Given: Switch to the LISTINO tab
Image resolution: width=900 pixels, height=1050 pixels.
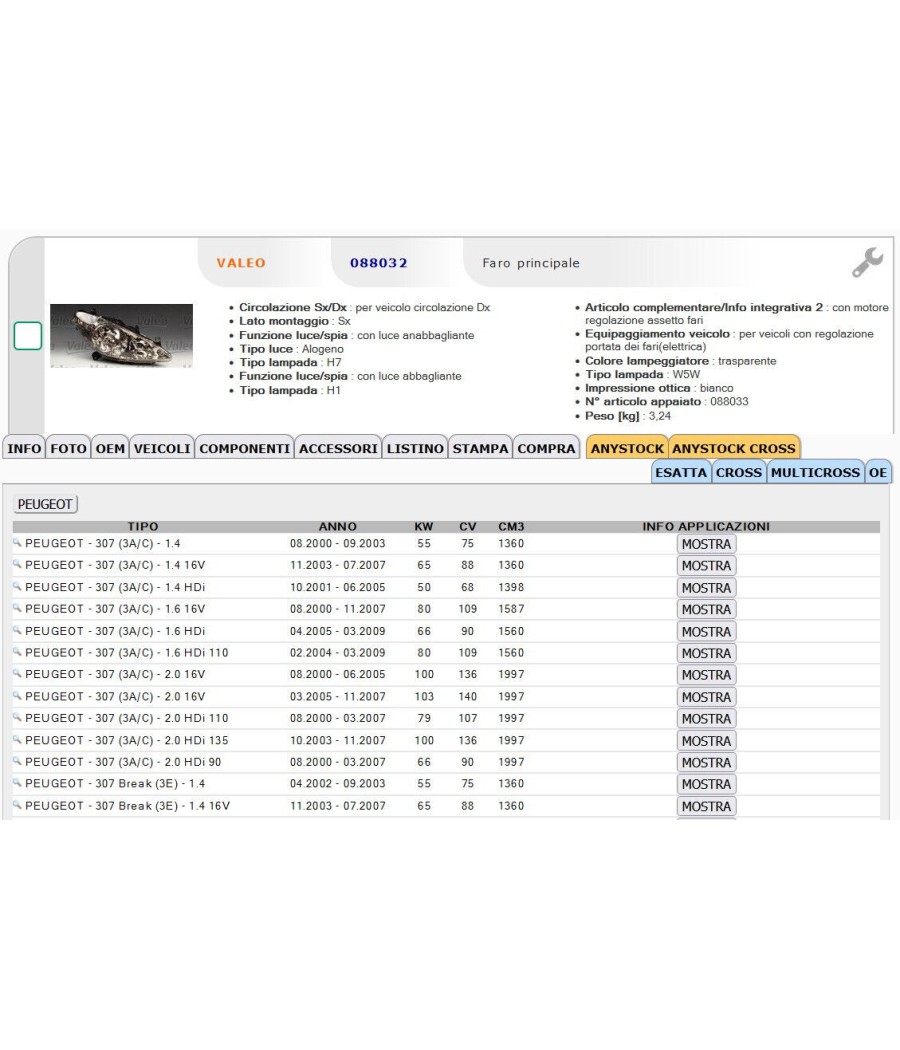Looking at the screenshot, I should pyautogui.click(x=415, y=448).
